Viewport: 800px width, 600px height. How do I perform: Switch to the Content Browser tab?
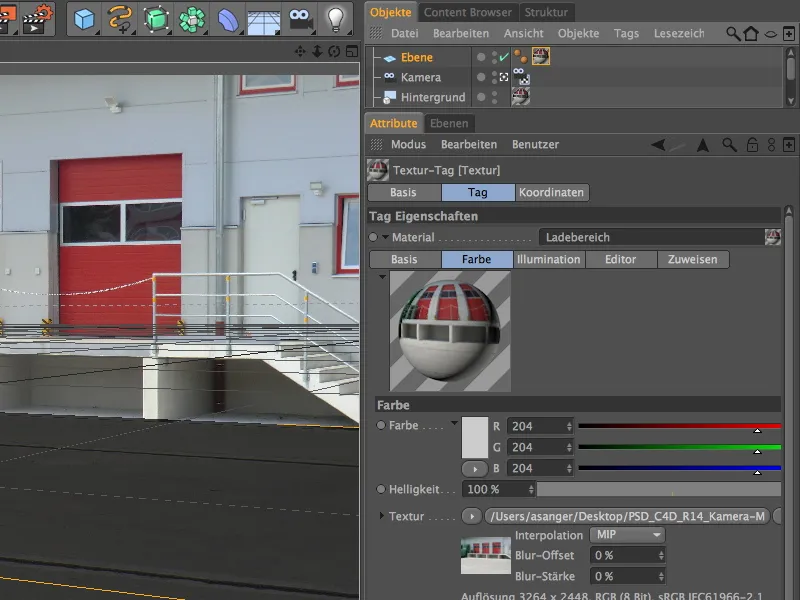[x=467, y=12]
